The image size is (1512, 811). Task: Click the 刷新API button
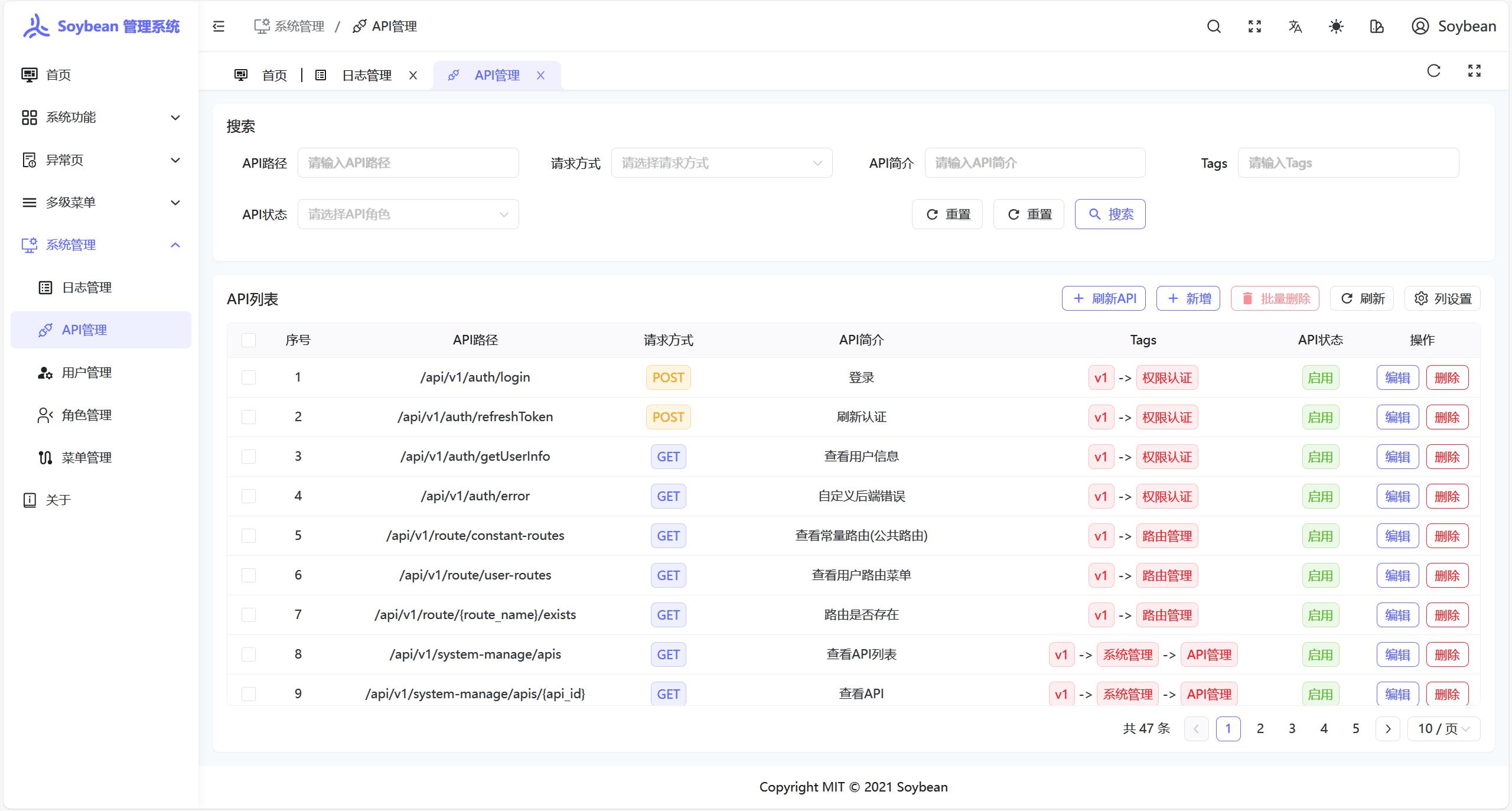coord(1103,299)
